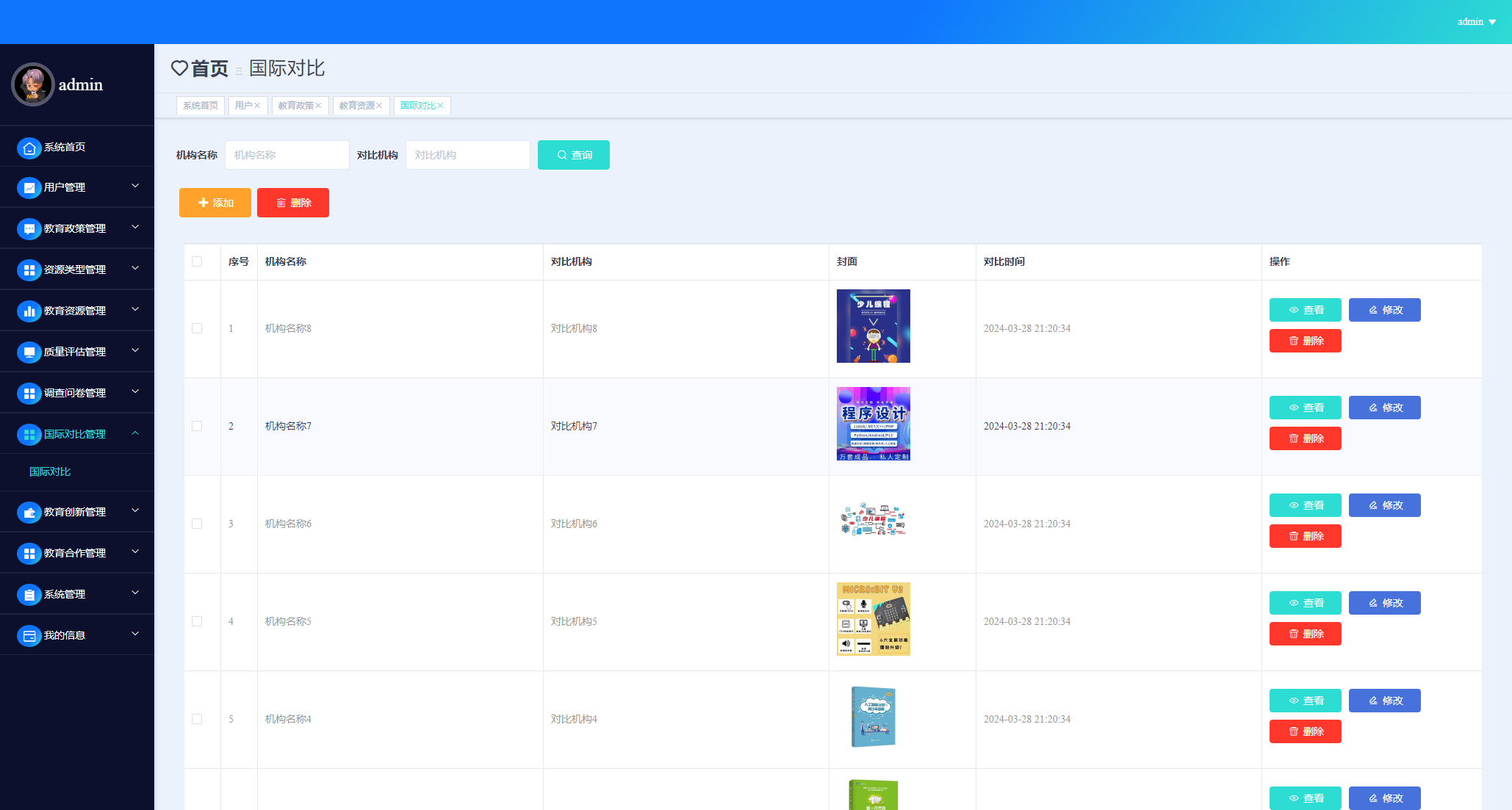
Task: Click the 教育创新管理 sidebar icon
Action: click(29, 513)
